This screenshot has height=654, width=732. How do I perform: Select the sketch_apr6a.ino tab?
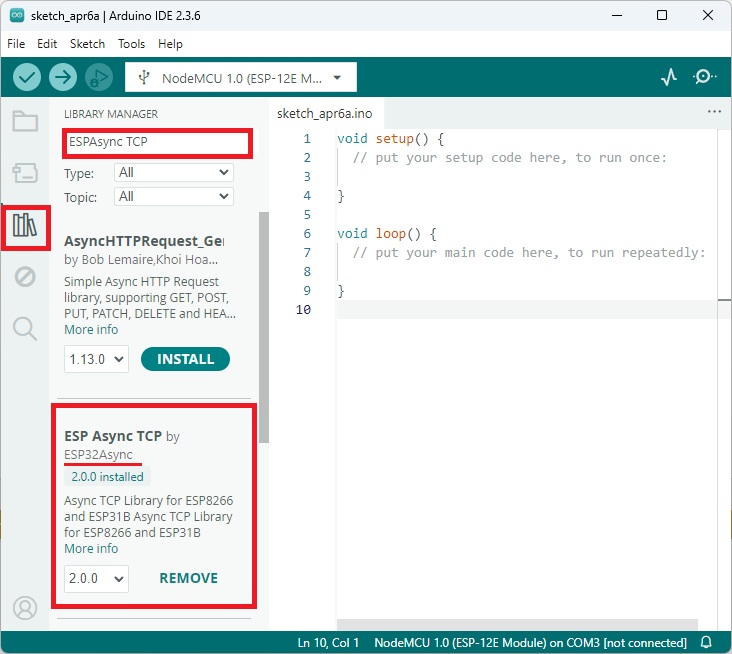325,113
